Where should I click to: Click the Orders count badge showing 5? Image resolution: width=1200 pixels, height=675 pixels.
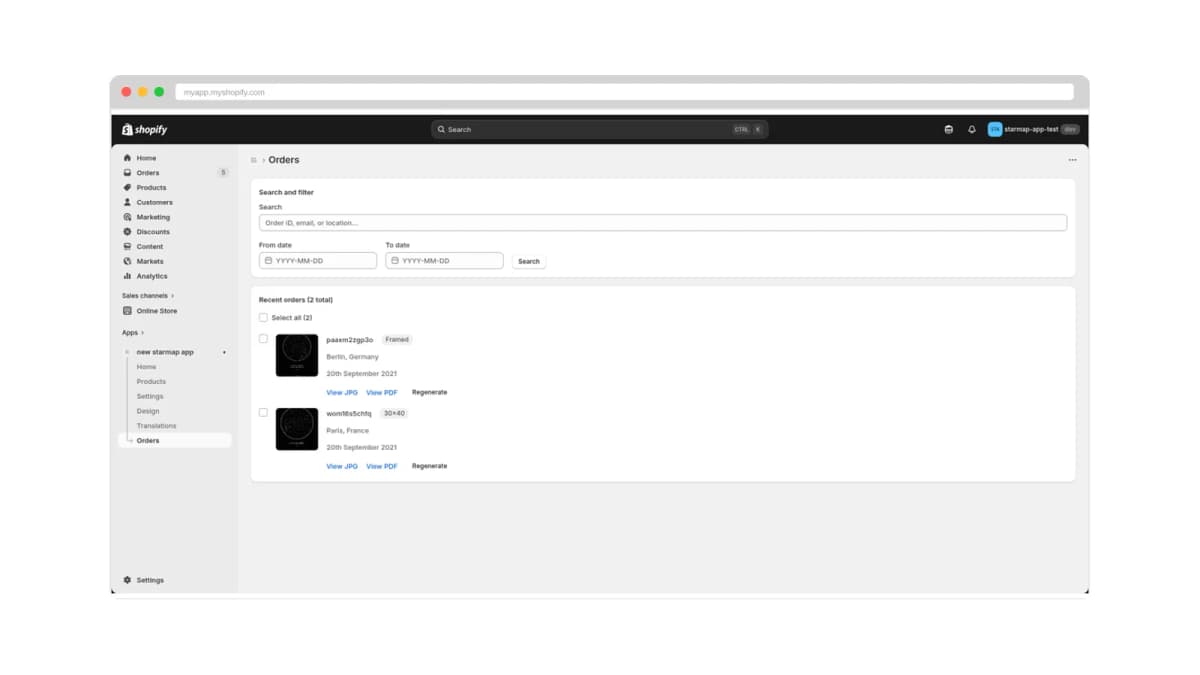click(x=223, y=173)
